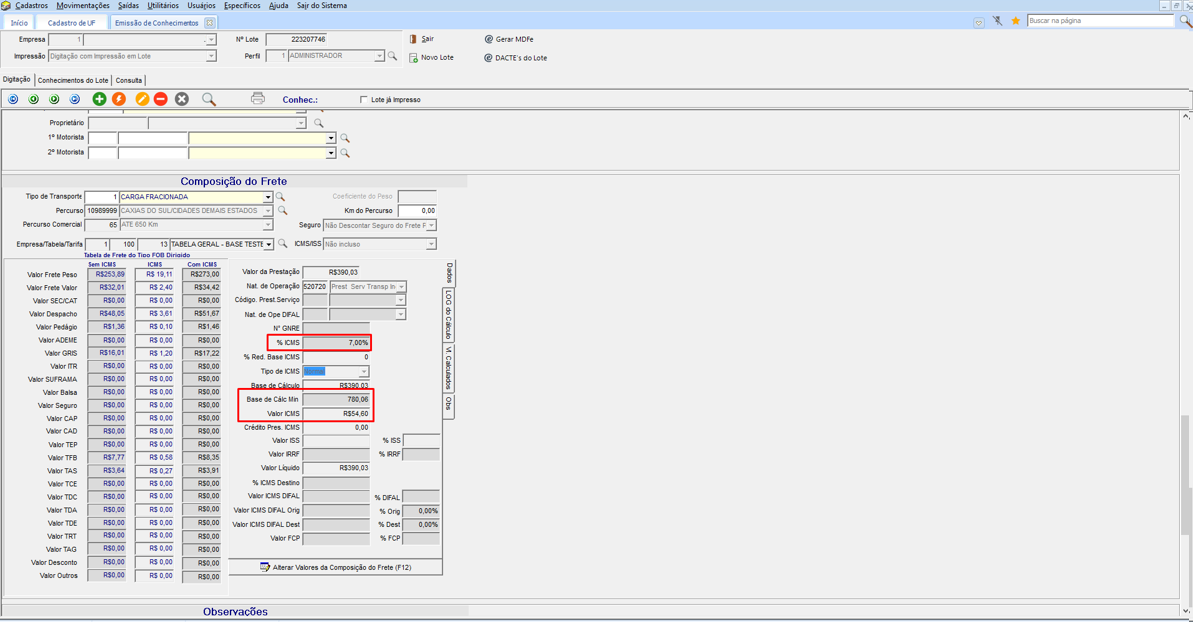
Task: Click the printer icon in toolbar
Action: pos(258,99)
